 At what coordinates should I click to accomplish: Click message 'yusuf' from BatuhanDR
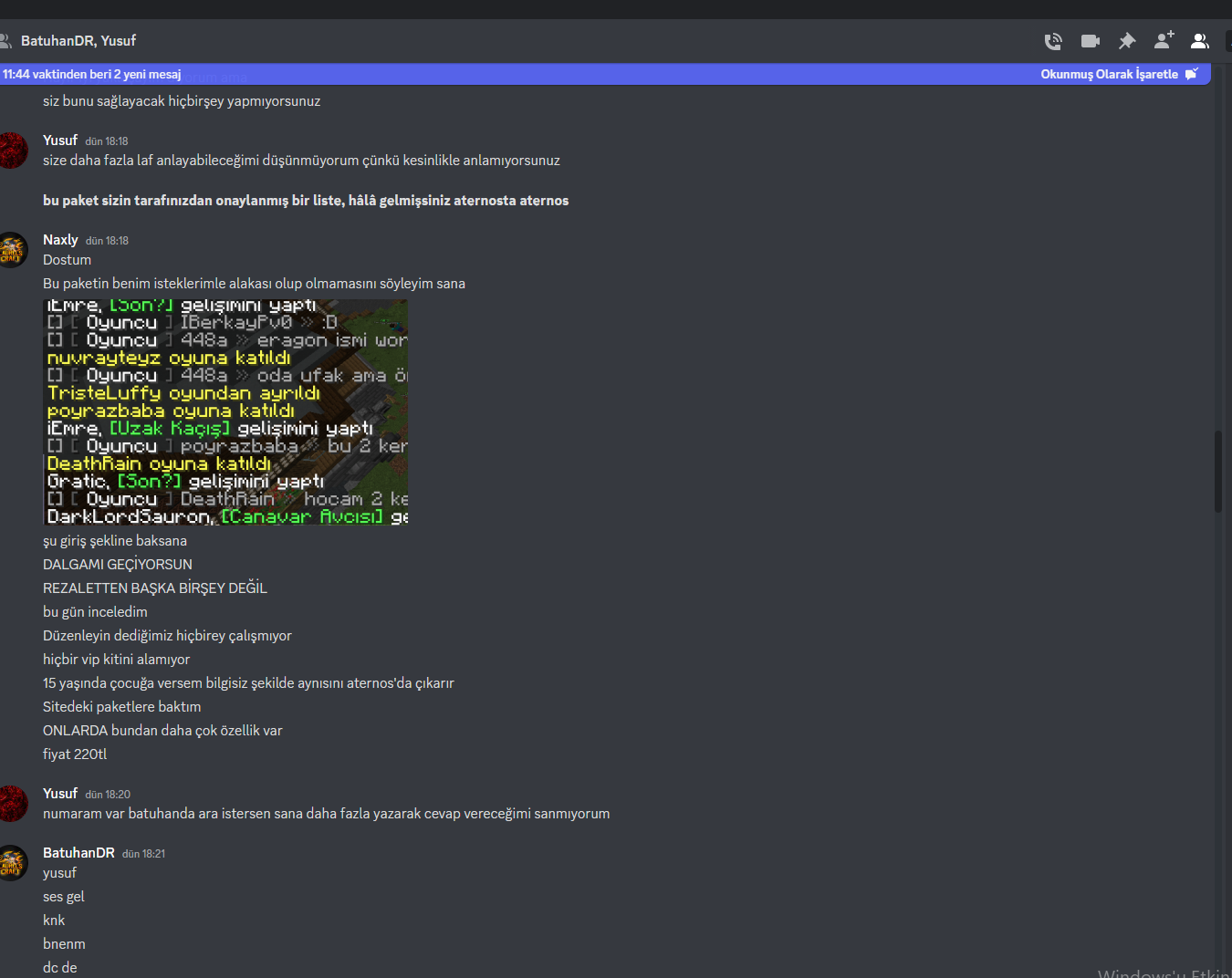point(59,873)
